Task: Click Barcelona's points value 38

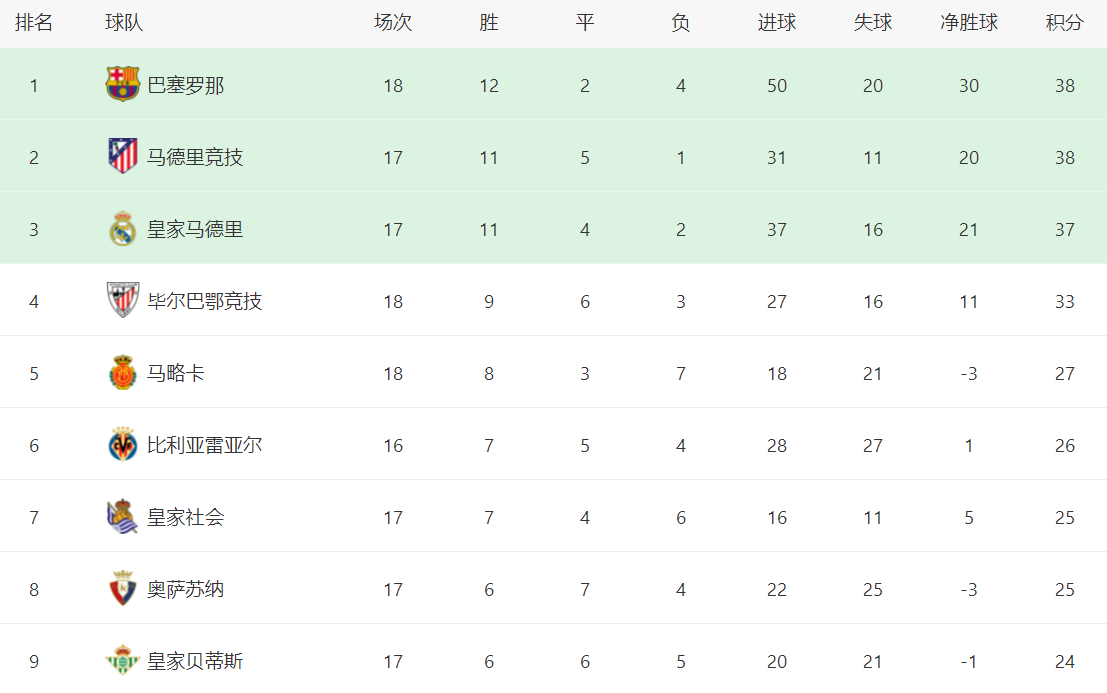Action: (1065, 85)
